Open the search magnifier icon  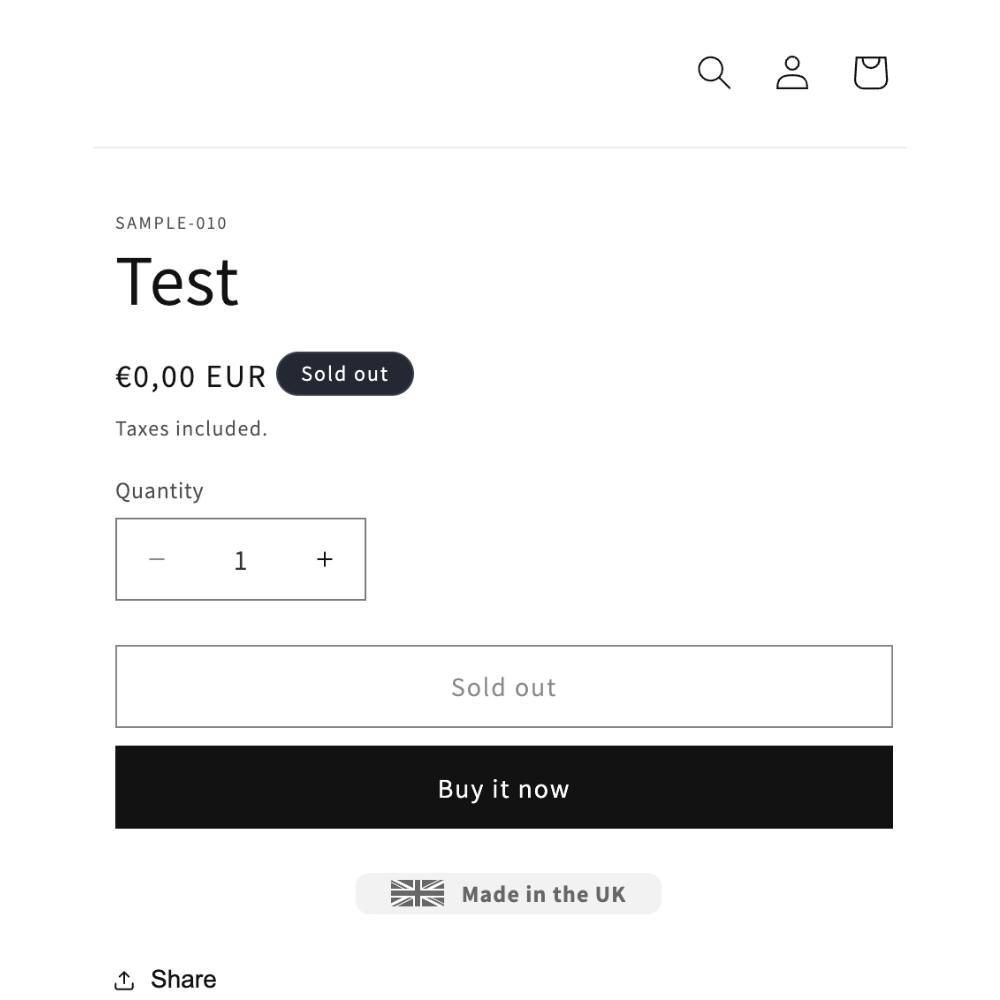[714, 72]
